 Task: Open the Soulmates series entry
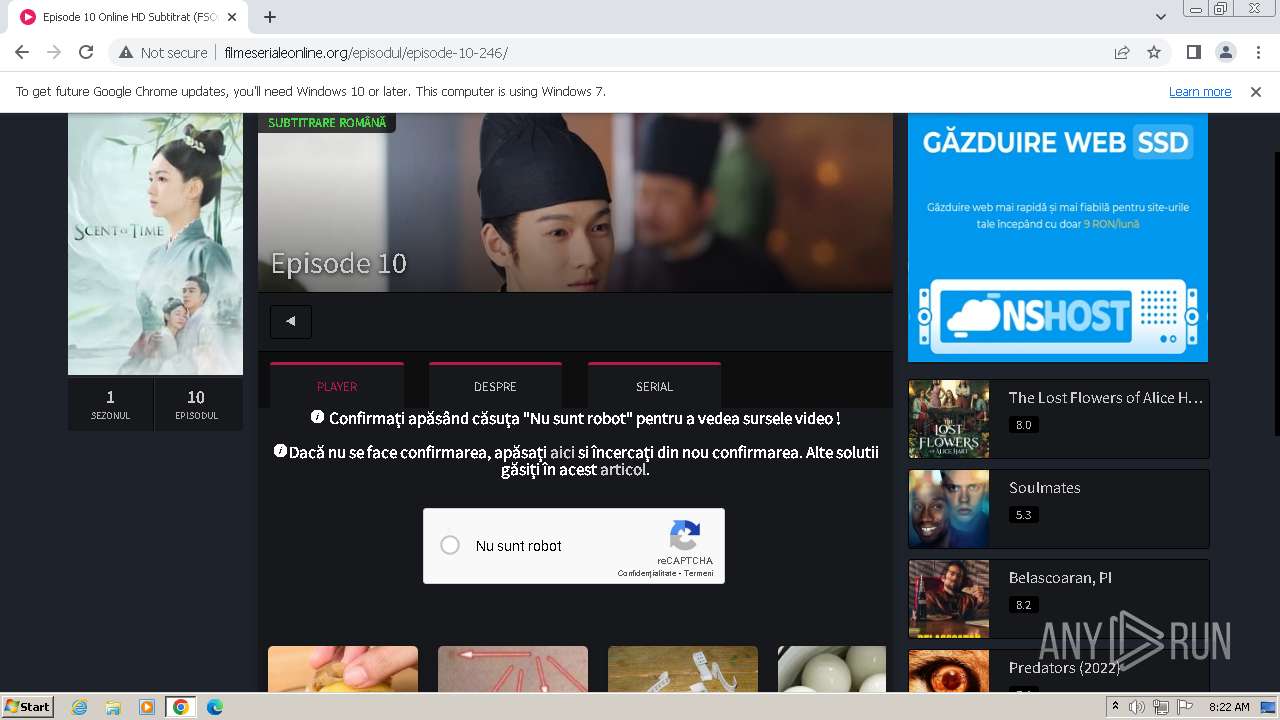pyautogui.click(x=1044, y=487)
